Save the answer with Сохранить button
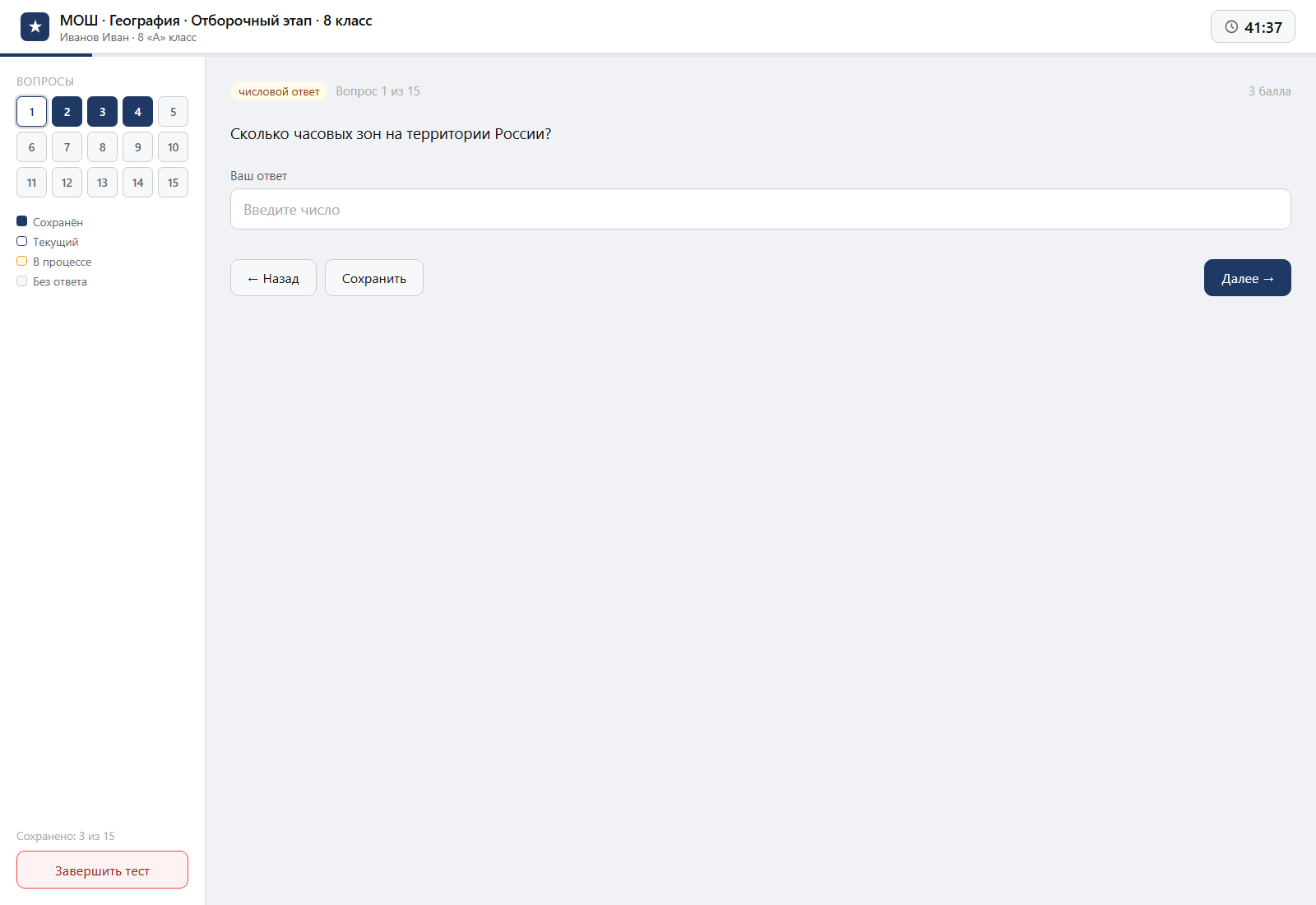Screen dimensions: 1316x905 [374, 278]
